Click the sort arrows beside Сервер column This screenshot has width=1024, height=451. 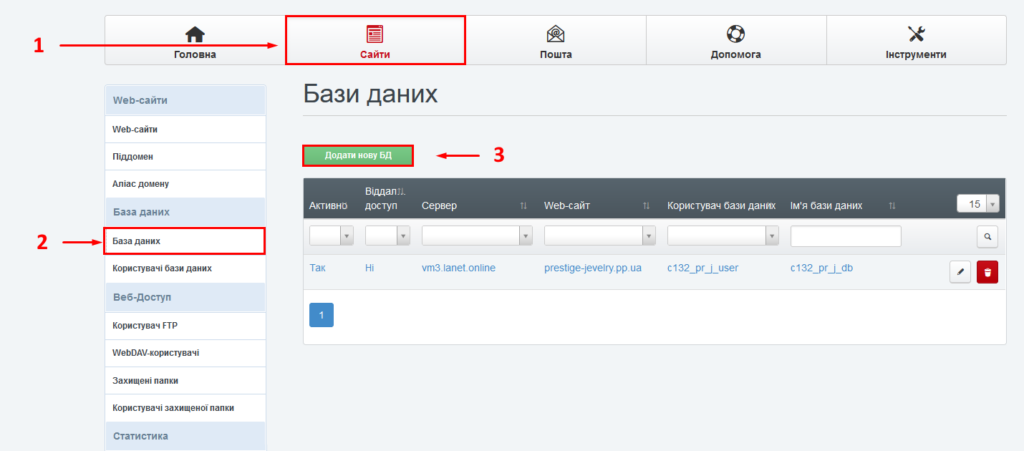(x=523, y=205)
